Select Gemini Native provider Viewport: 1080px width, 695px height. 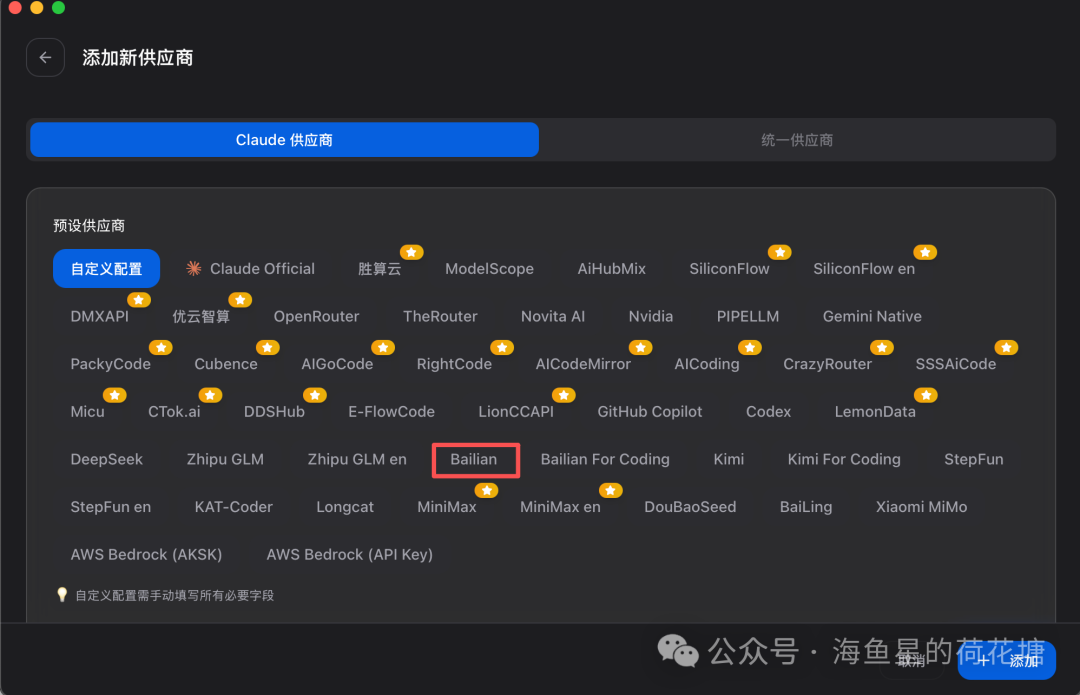873,316
